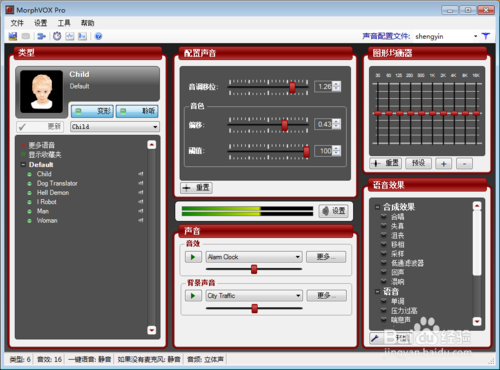The height and width of the screenshot is (370, 500).
Task: Click the Child avatar thumbnail
Action: 41,91
